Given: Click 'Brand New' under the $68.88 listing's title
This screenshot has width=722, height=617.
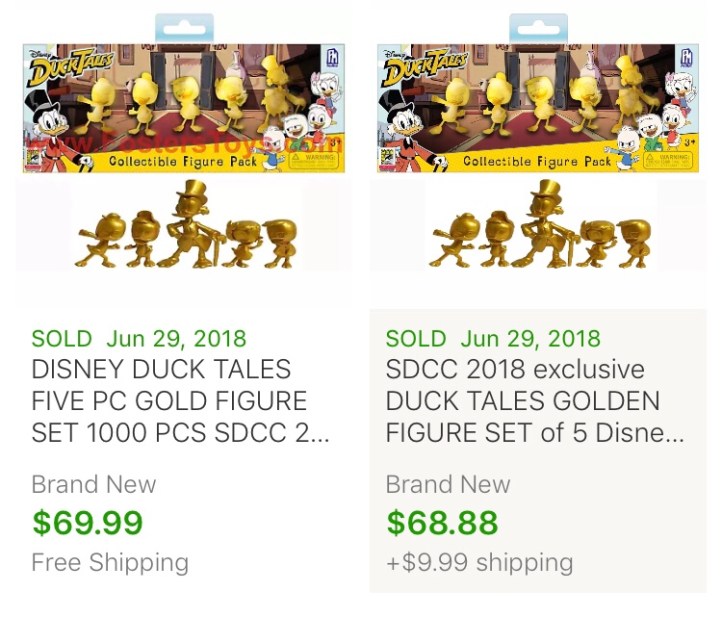Looking at the screenshot, I should 448,485.
